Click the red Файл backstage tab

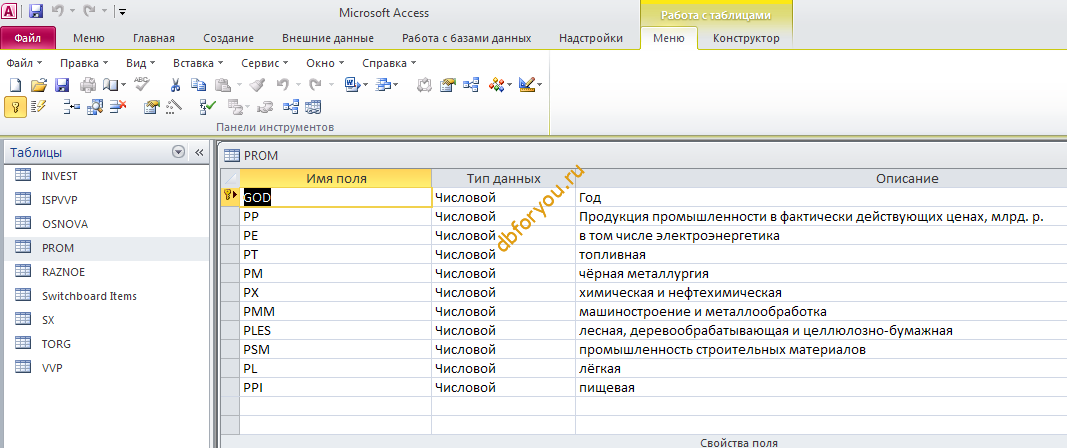28,38
